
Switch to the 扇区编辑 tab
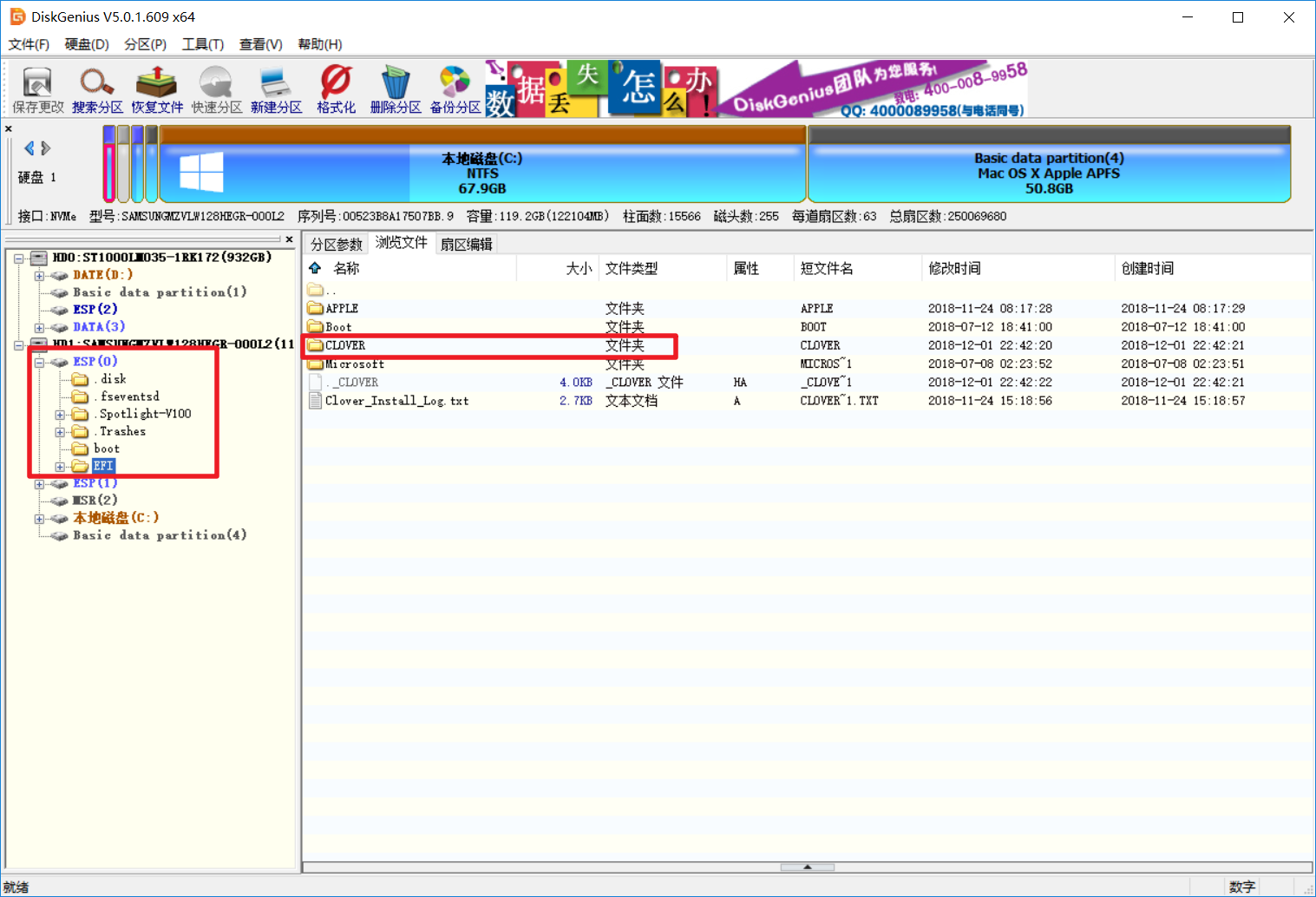(x=466, y=245)
